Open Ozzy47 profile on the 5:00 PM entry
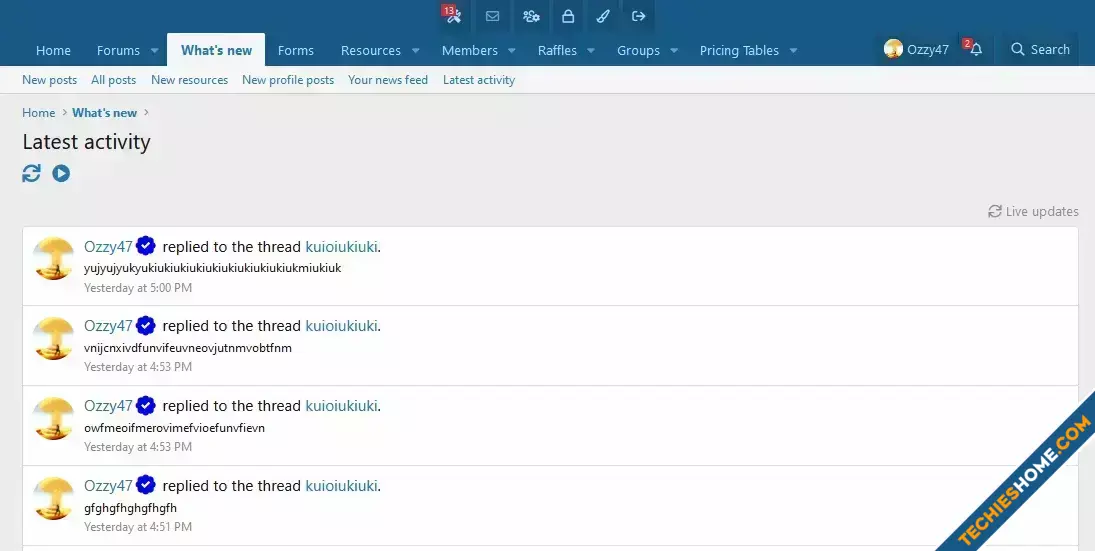Screen dimensions: 1095x551 pyautogui.click(x=108, y=247)
